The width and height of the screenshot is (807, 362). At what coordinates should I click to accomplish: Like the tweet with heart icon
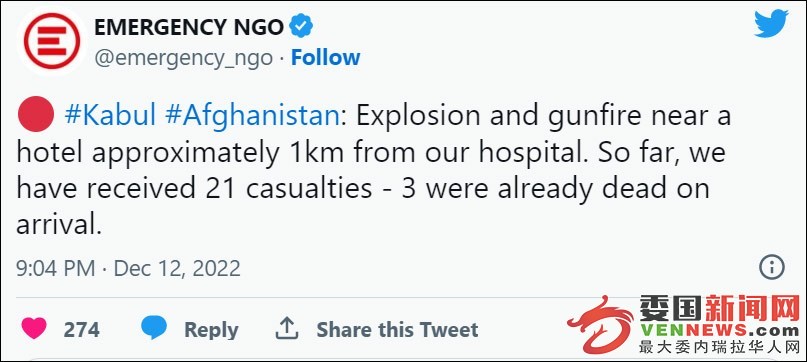point(34,328)
